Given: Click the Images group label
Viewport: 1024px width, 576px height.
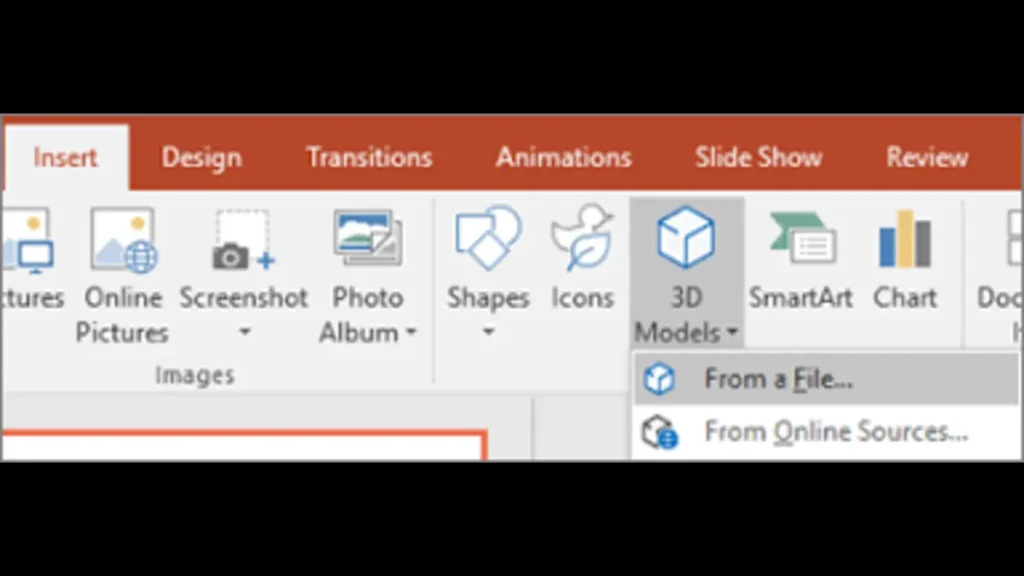Looking at the screenshot, I should click(195, 376).
